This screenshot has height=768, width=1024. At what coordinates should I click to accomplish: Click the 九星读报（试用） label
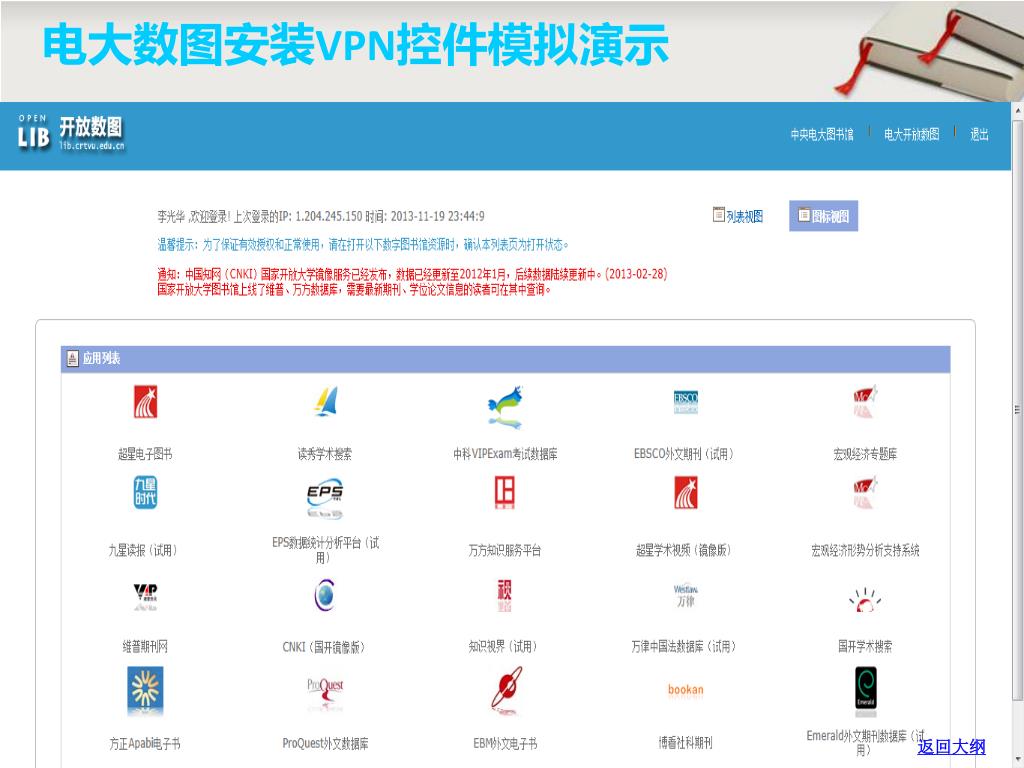tap(143, 551)
